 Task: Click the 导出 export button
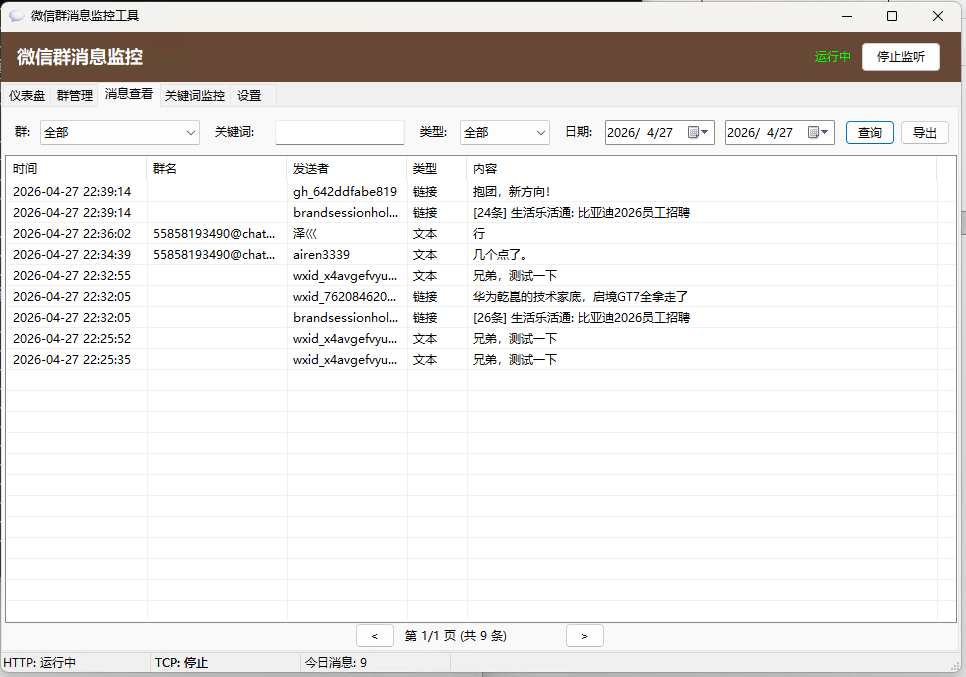pos(924,131)
